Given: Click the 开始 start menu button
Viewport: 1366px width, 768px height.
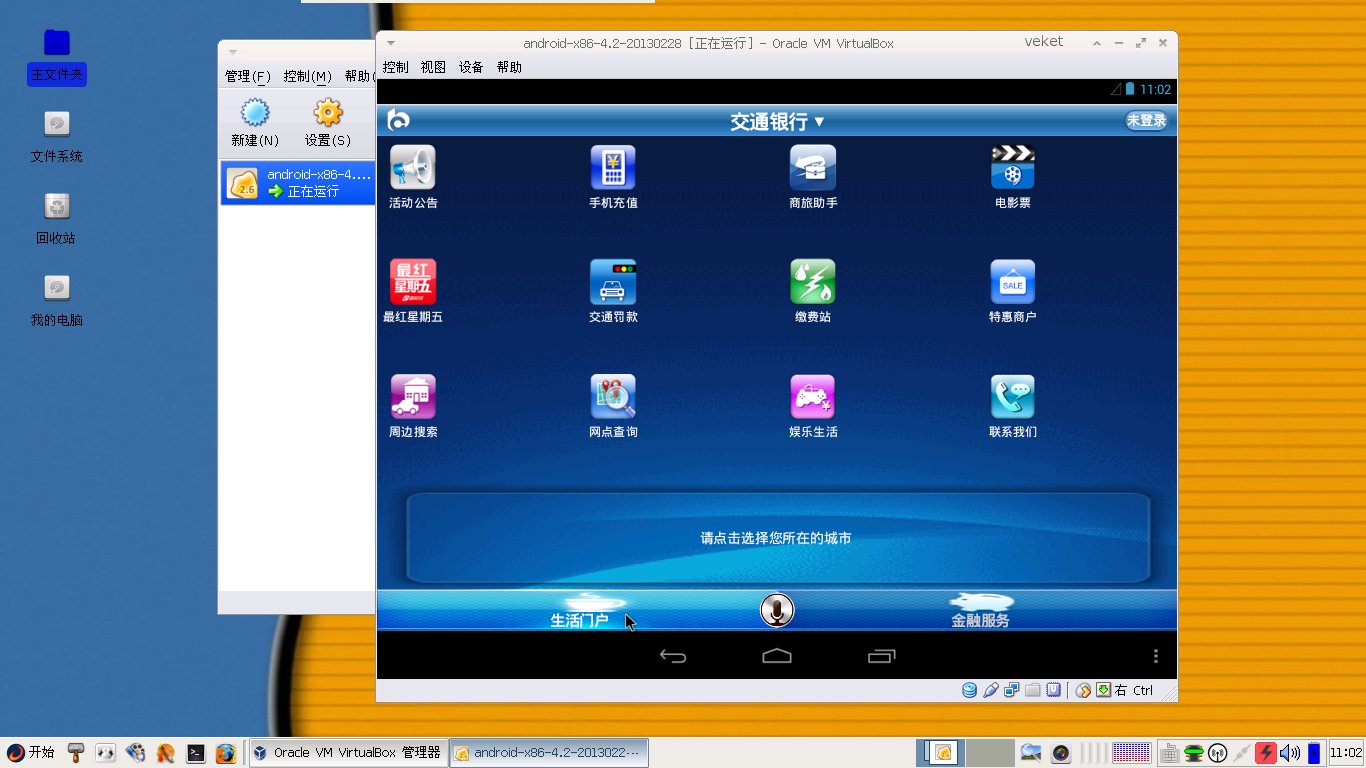Looking at the screenshot, I should tap(31, 752).
